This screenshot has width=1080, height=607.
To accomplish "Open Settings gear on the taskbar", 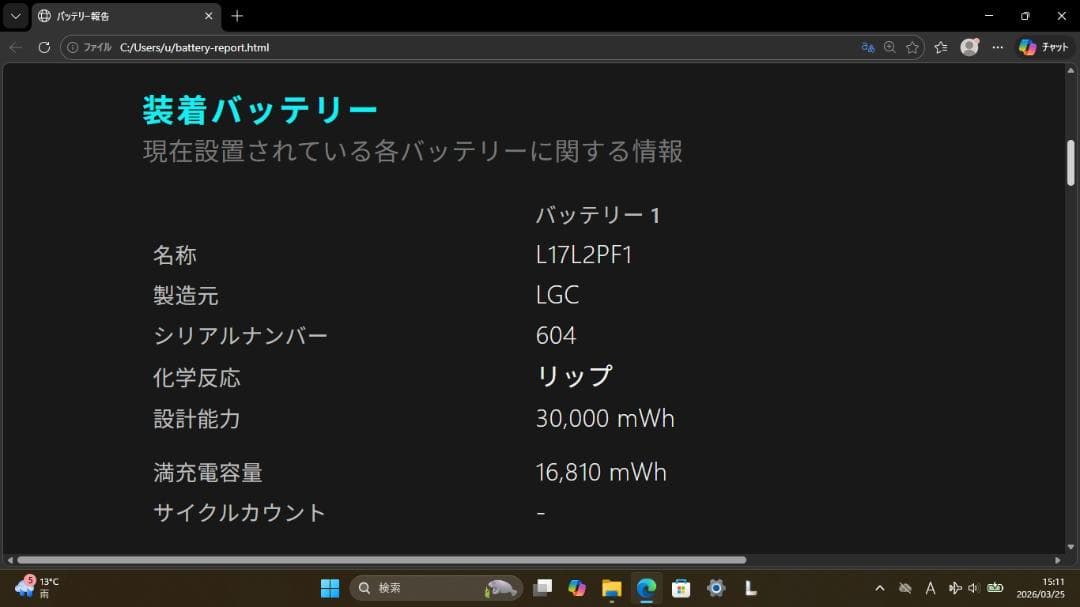I will [x=716, y=588].
